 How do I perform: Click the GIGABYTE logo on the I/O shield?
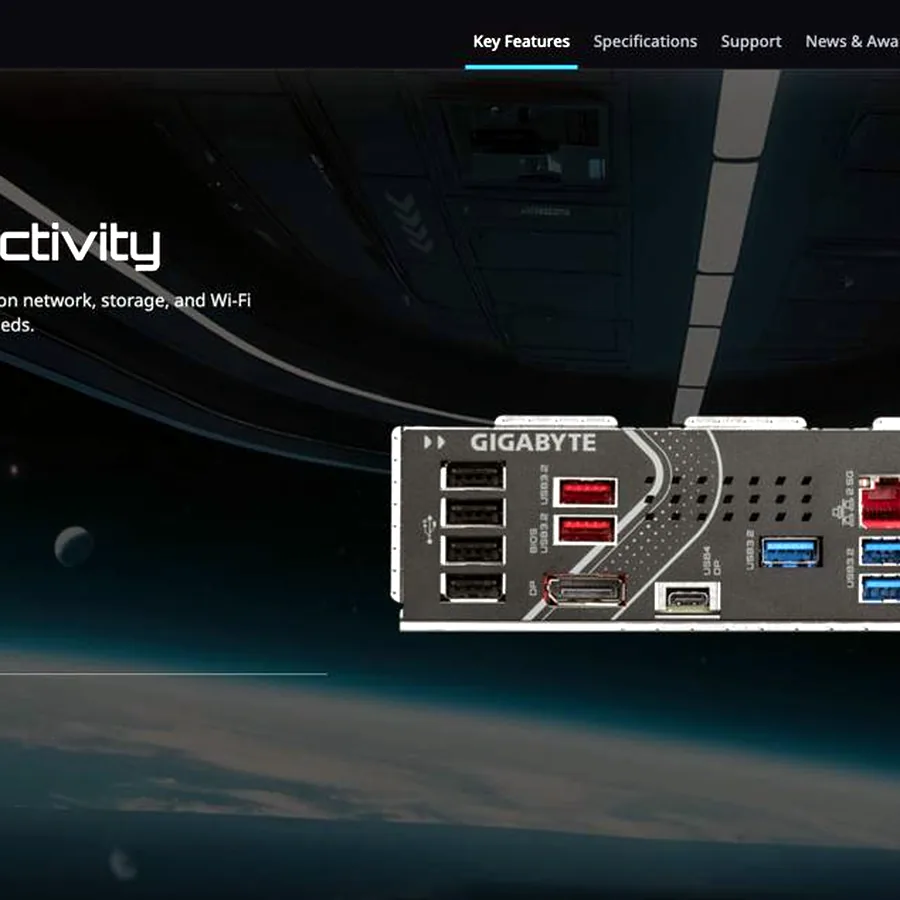(533, 443)
